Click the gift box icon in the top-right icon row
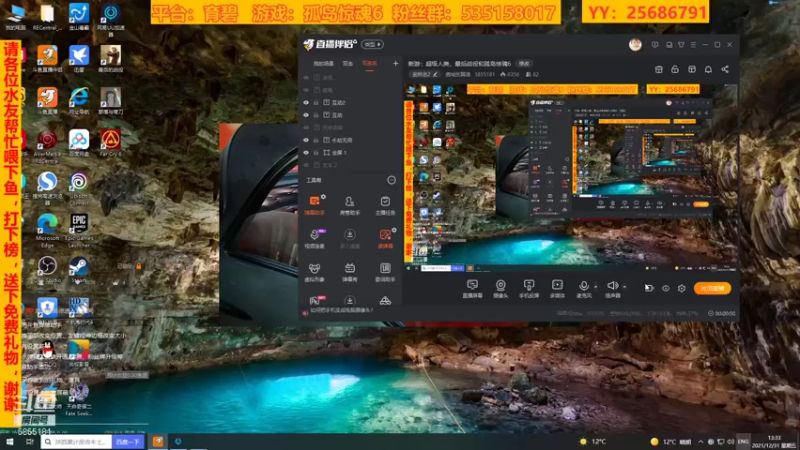This screenshot has width=800, height=450. tap(659, 69)
